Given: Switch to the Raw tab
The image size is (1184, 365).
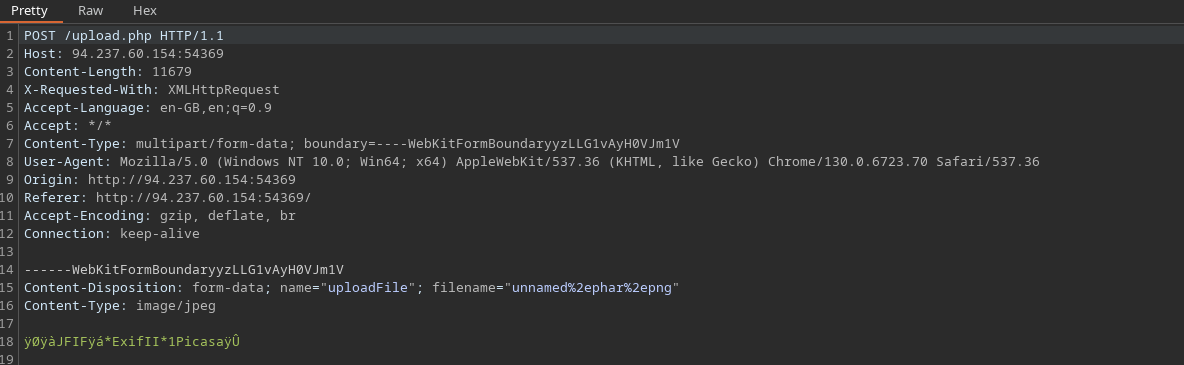Looking at the screenshot, I should click(91, 11).
